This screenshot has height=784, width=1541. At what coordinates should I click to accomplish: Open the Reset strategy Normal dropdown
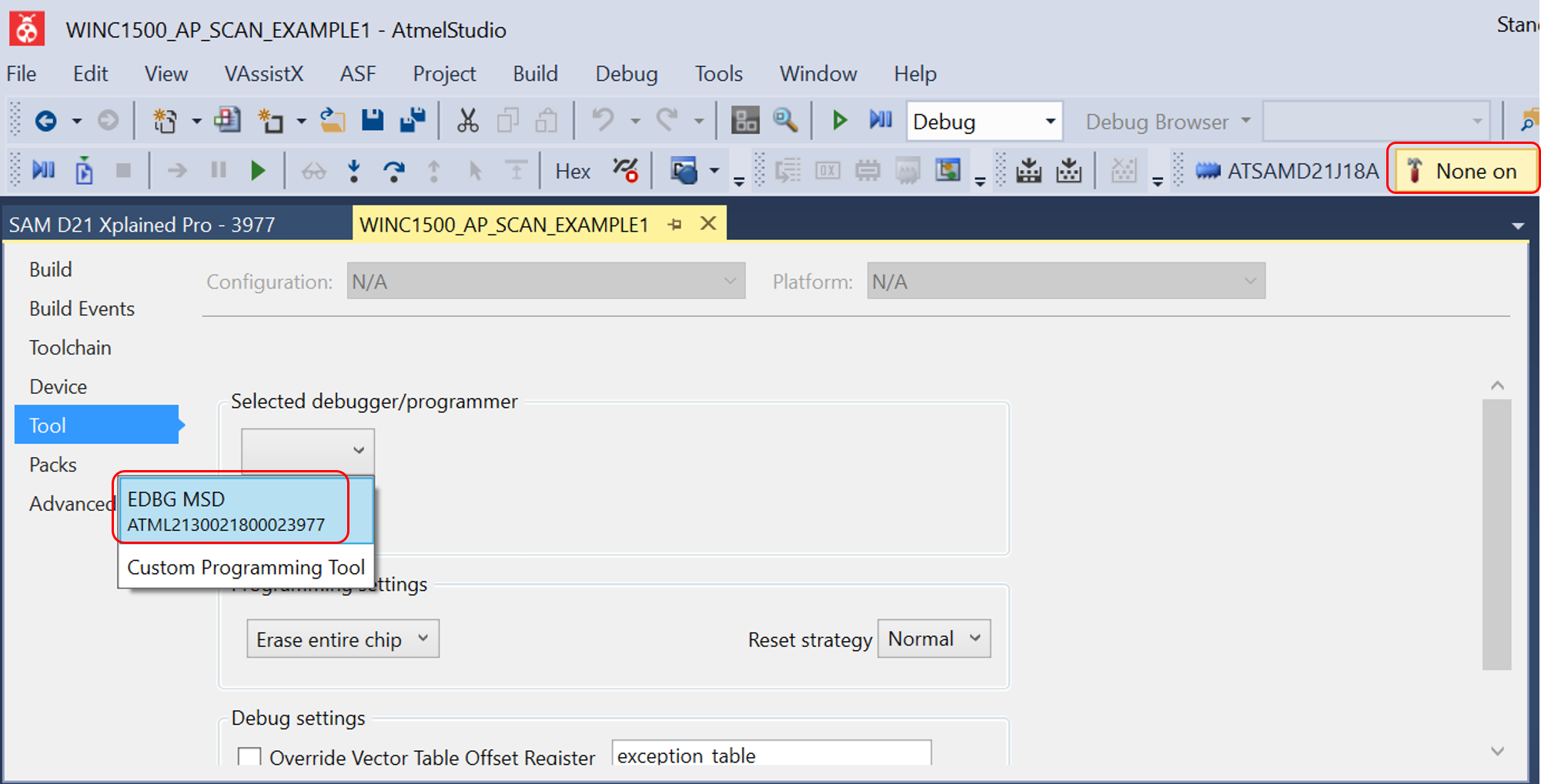point(934,639)
